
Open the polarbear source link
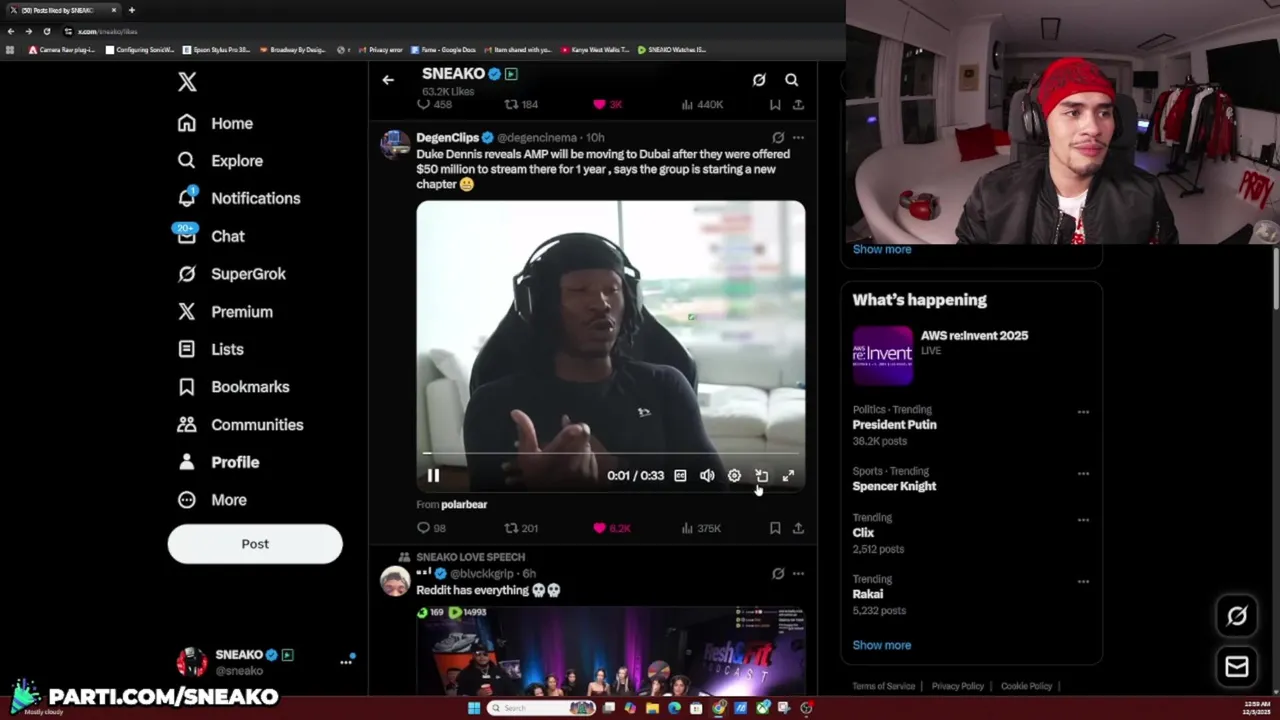tap(464, 505)
